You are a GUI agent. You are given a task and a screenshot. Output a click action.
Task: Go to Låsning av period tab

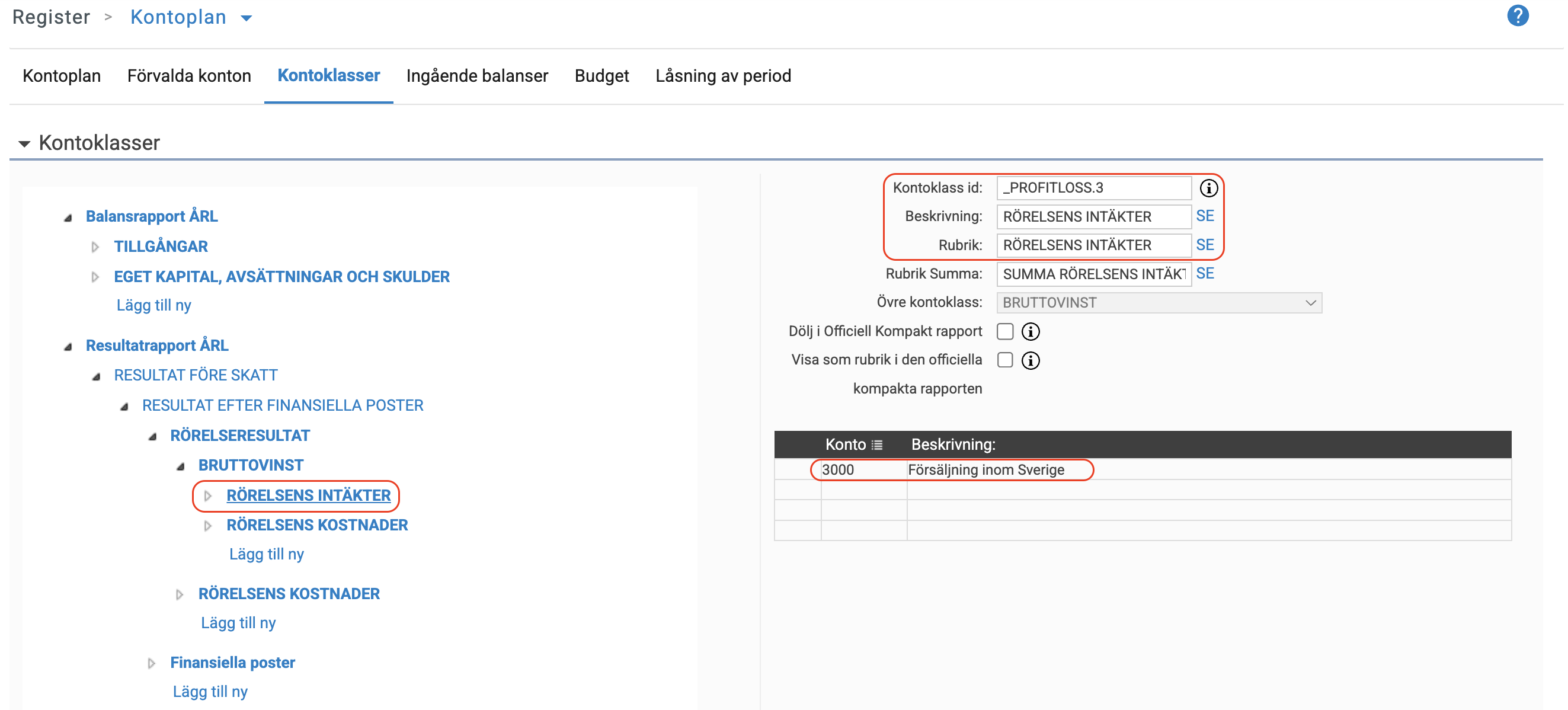point(723,76)
